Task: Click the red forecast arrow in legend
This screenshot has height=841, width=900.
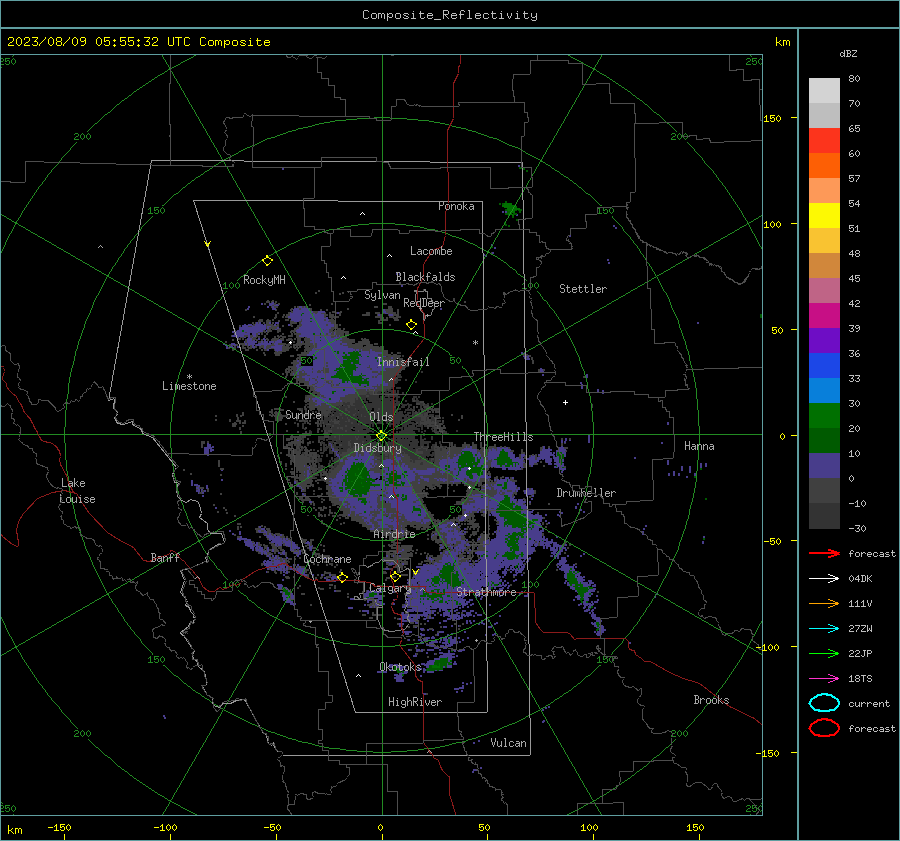Action: pos(824,553)
